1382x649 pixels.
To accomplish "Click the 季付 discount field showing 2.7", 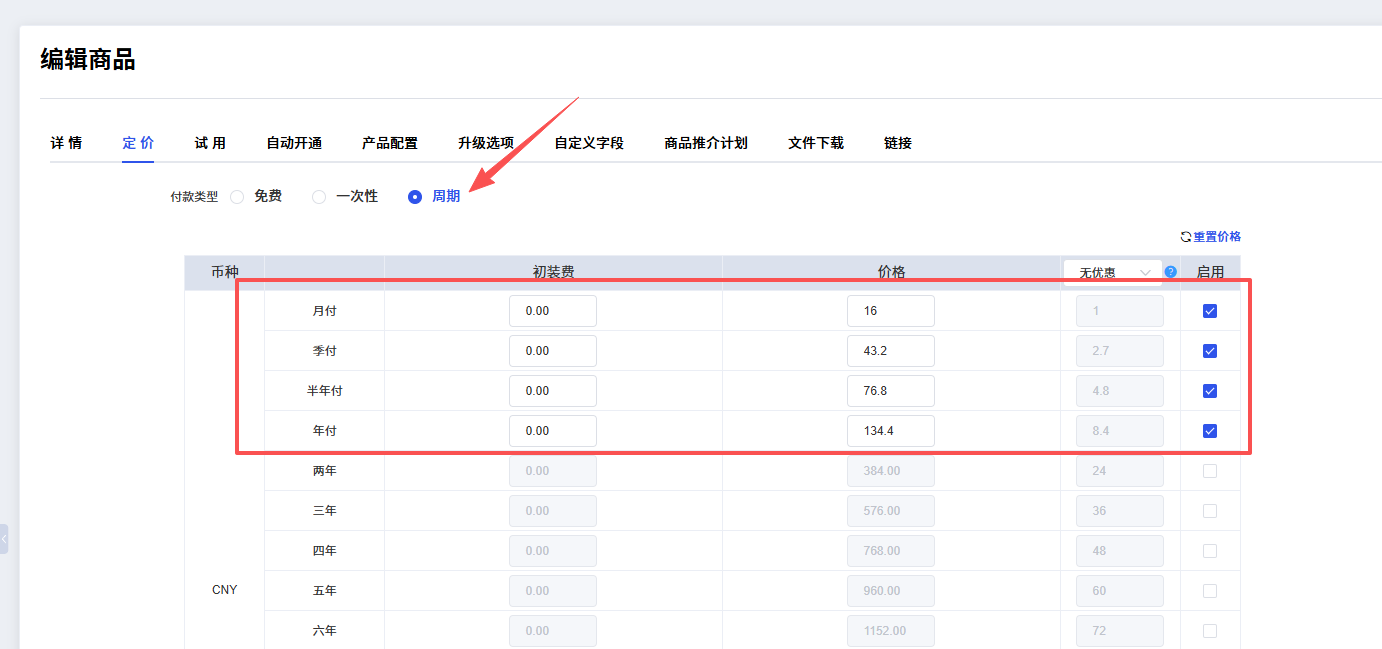I will click(x=1120, y=351).
